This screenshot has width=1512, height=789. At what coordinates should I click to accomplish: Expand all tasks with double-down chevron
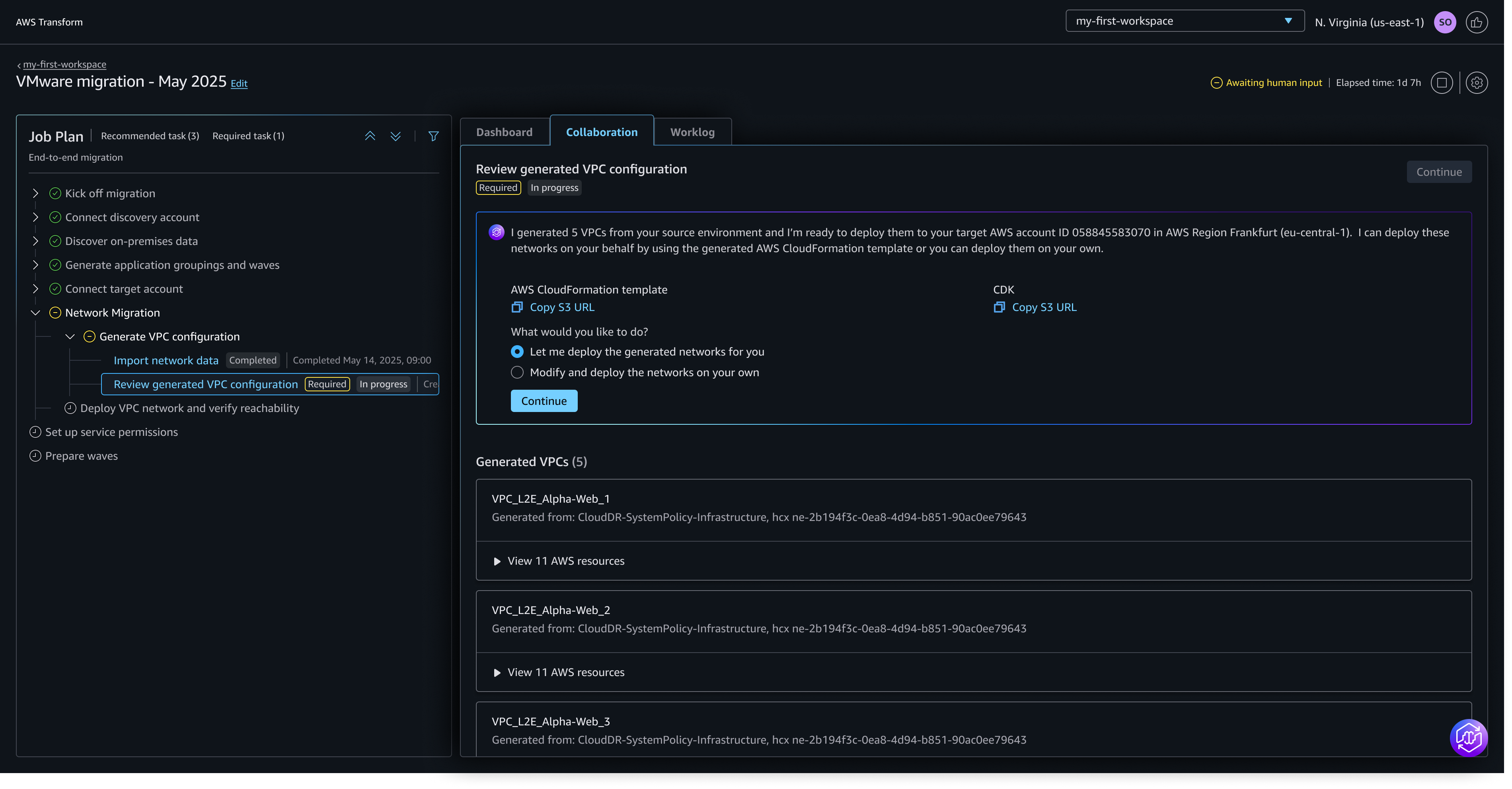[396, 136]
